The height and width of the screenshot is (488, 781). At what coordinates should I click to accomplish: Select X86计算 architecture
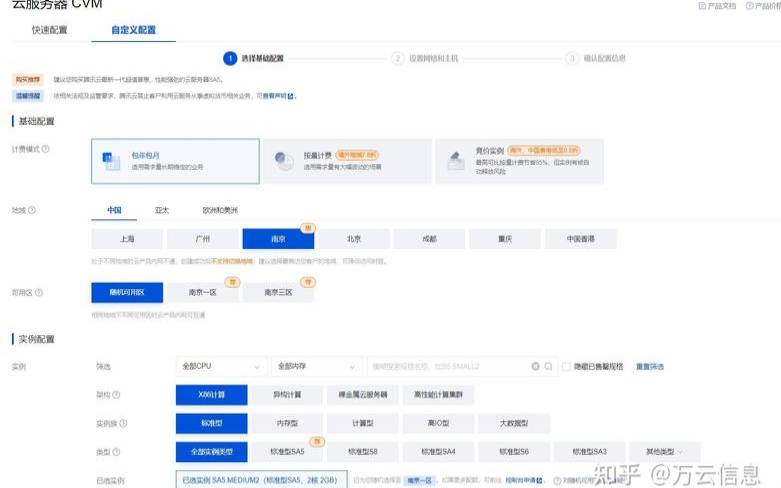(212, 395)
